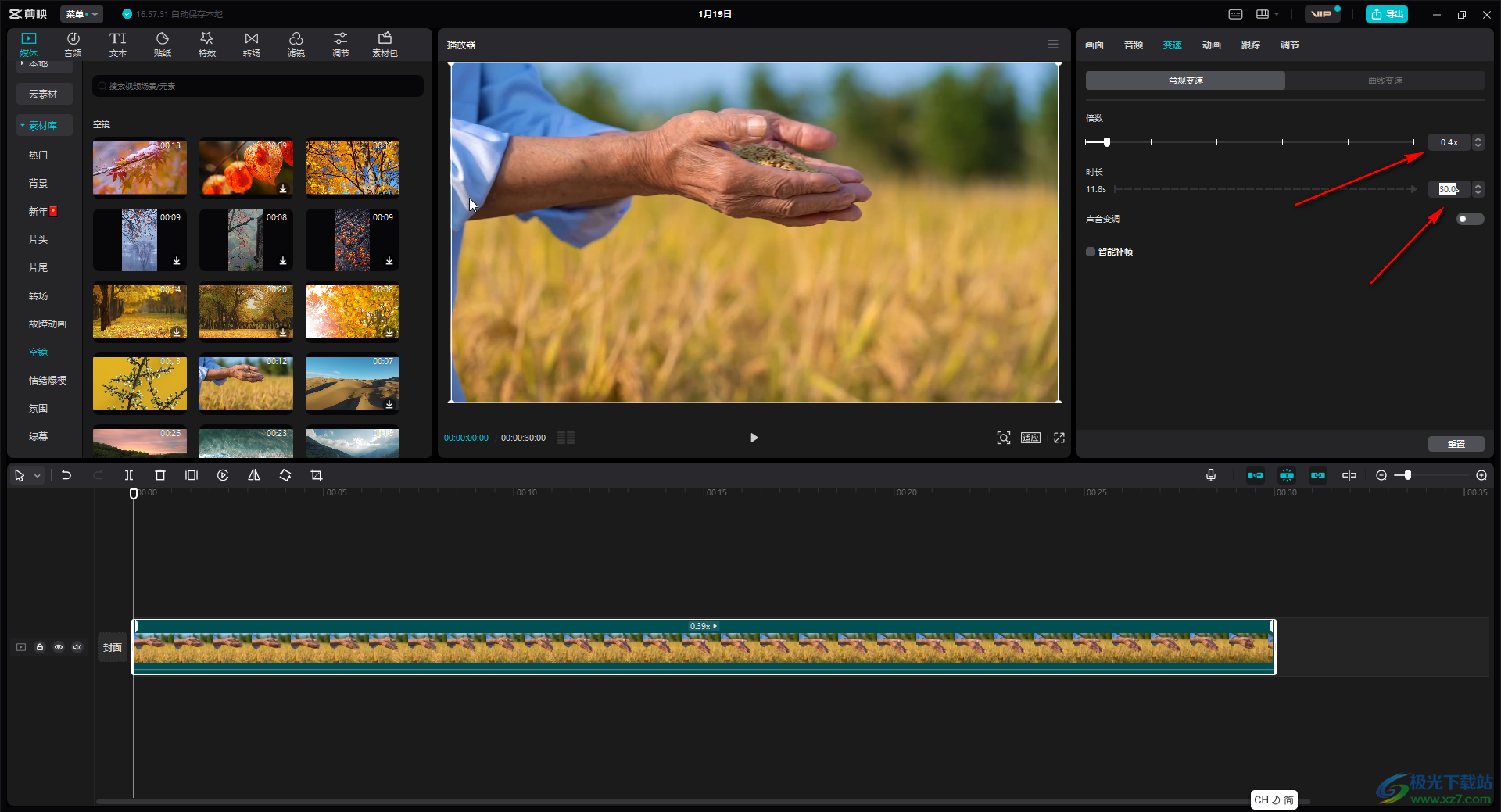Click the freeze frame tool
1501x812 pixels.
[192, 475]
